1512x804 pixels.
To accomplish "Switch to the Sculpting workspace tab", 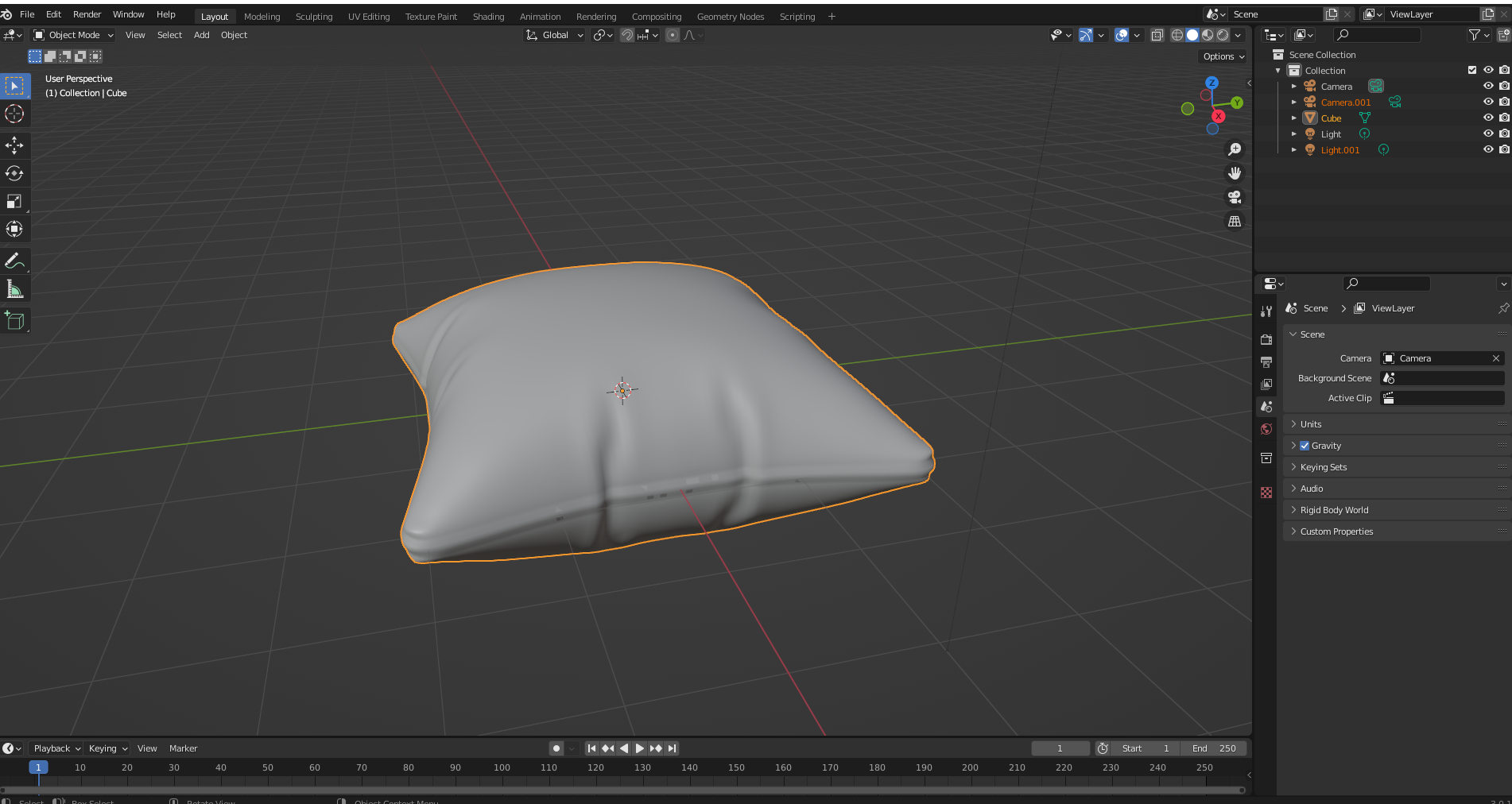I will coord(314,17).
